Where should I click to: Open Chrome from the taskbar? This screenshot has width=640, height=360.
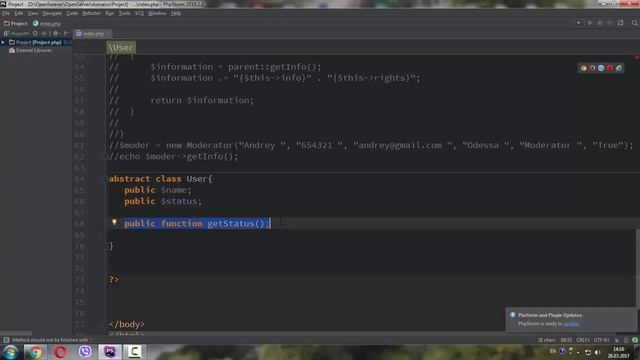(35, 352)
